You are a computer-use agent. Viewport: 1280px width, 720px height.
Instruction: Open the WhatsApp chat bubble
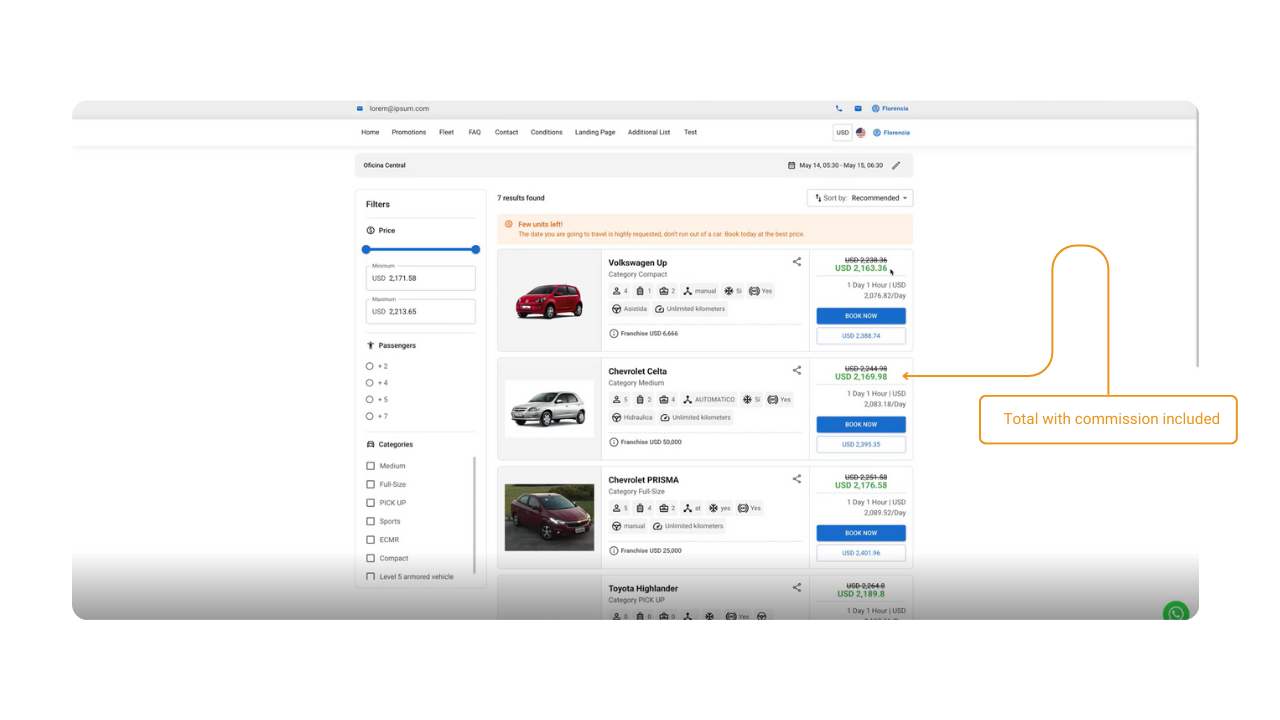pos(1176,613)
